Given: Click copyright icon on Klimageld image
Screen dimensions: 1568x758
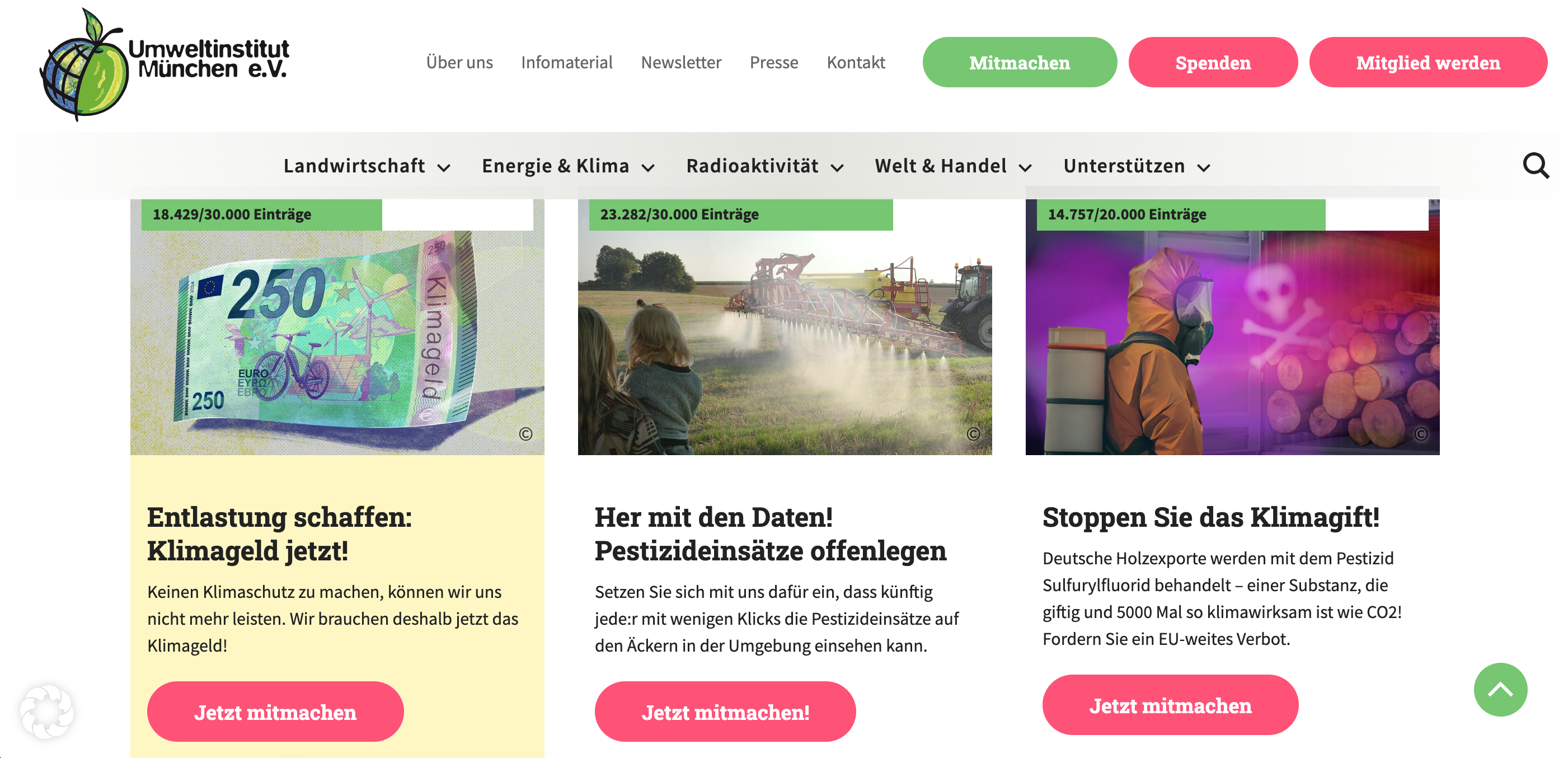Looking at the screenshot, I should point(525,433).
